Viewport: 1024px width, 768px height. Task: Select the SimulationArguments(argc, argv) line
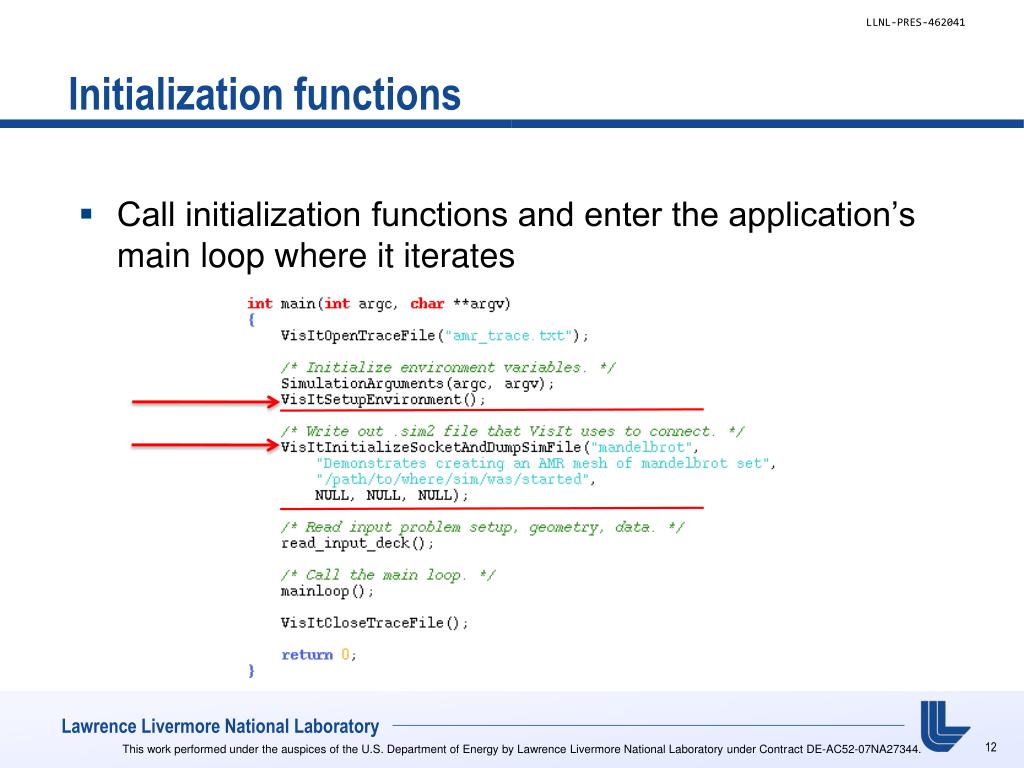click(x=418, y=384)
